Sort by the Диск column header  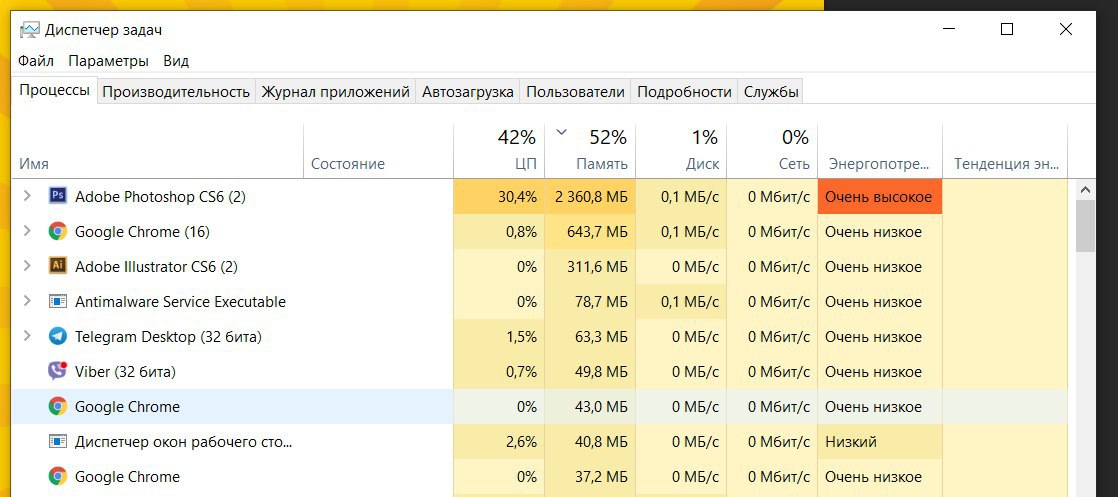(x=682, y=150)
